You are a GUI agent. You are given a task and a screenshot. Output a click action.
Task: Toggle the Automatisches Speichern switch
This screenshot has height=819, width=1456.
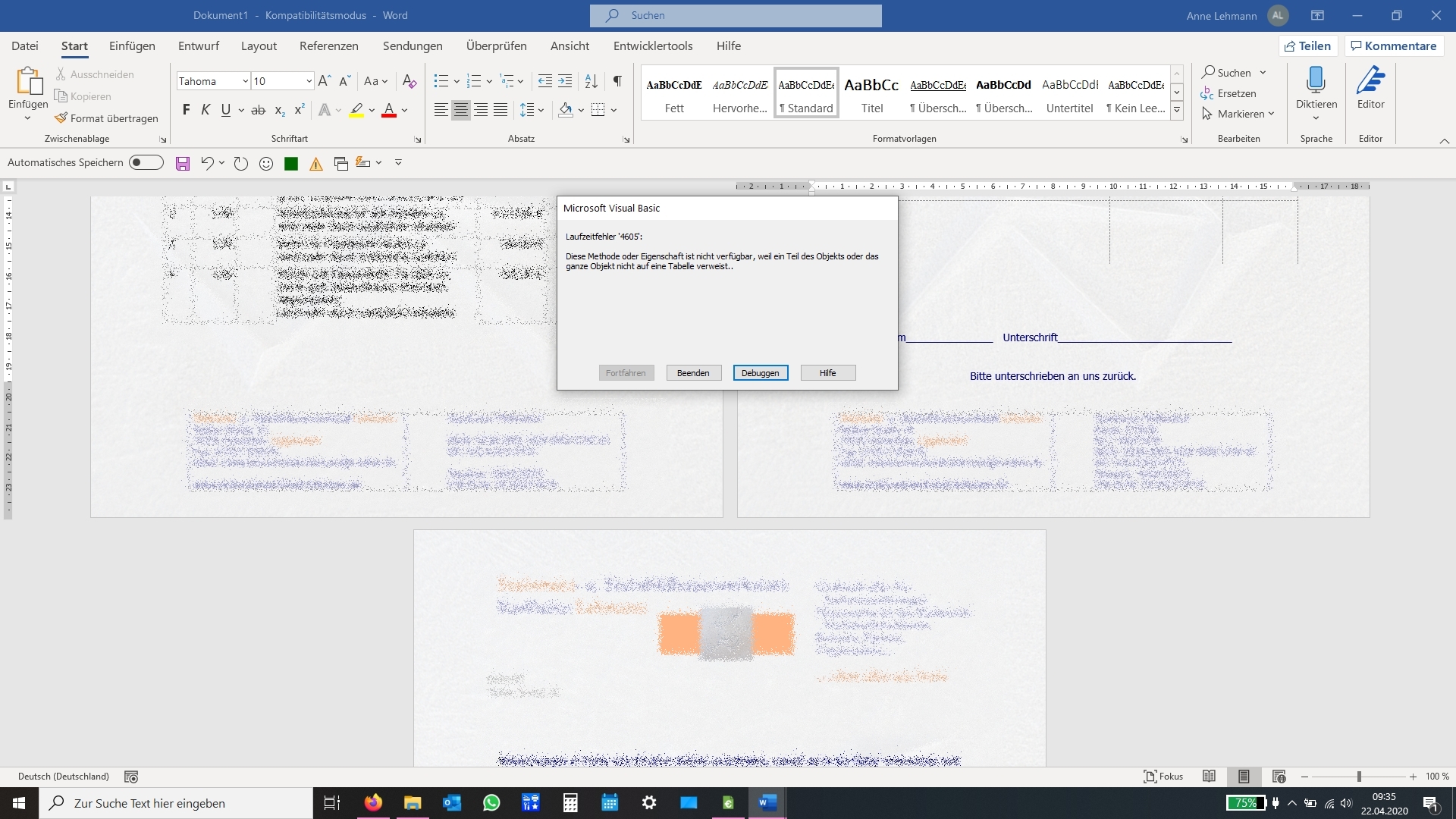pos(146,162)
